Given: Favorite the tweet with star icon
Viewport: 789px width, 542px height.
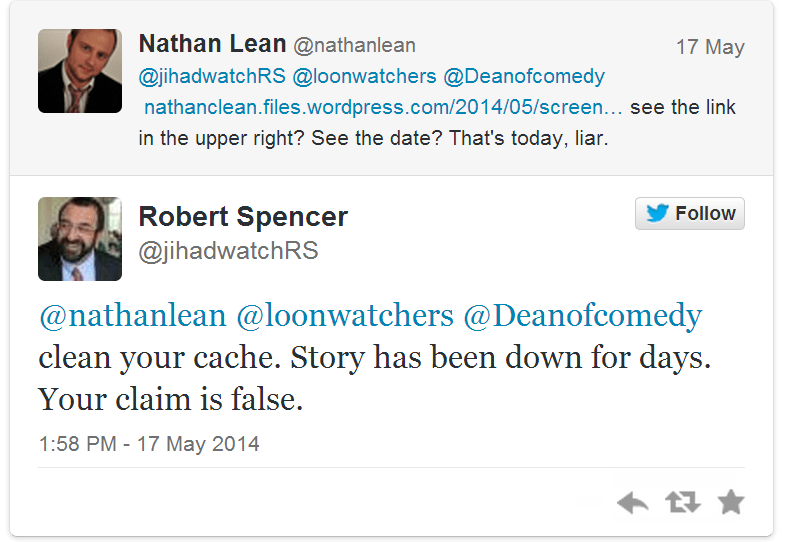Looking at the screenshot, I should 731,502.
